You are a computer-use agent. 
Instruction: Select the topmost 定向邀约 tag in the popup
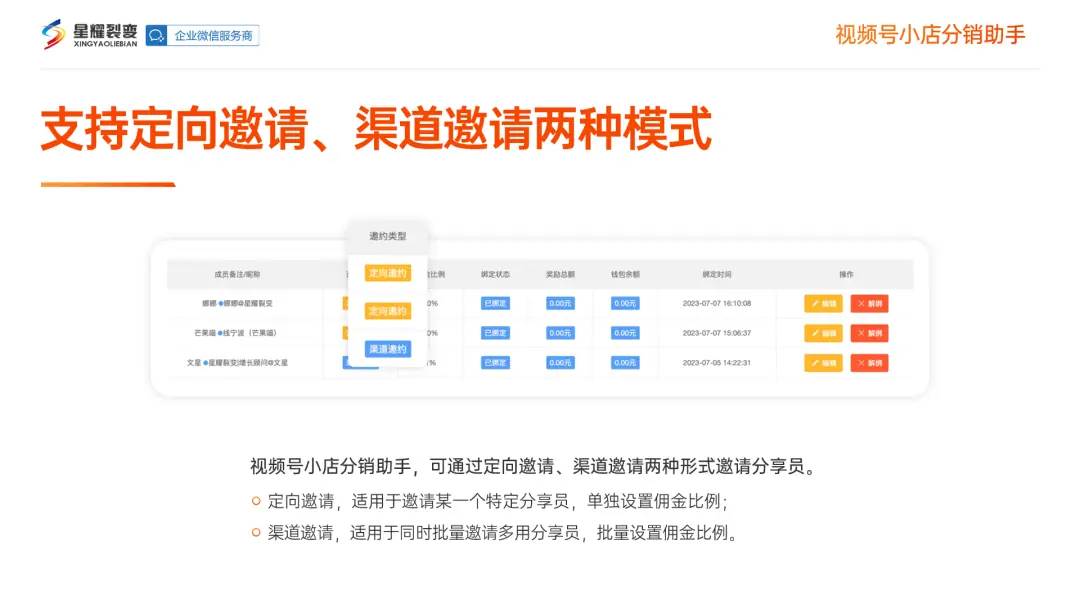point(388,273)
